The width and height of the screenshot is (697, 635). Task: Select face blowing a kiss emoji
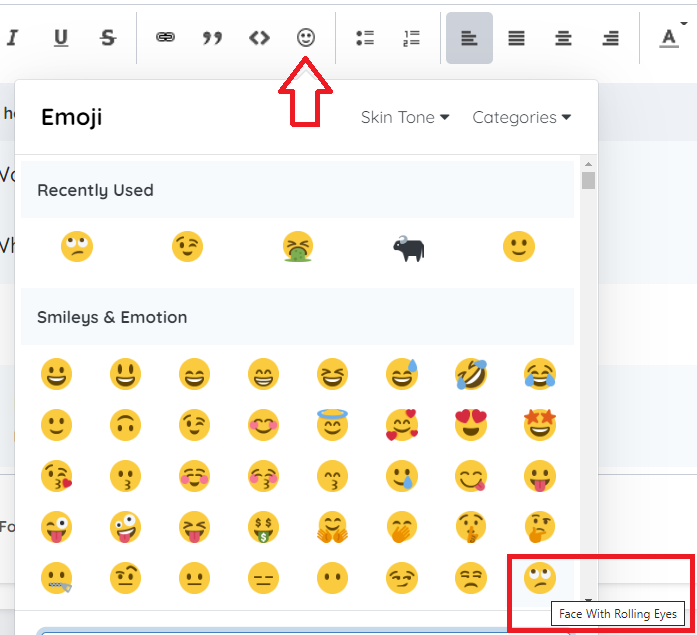pyautogui.click(x=56, y=476)
